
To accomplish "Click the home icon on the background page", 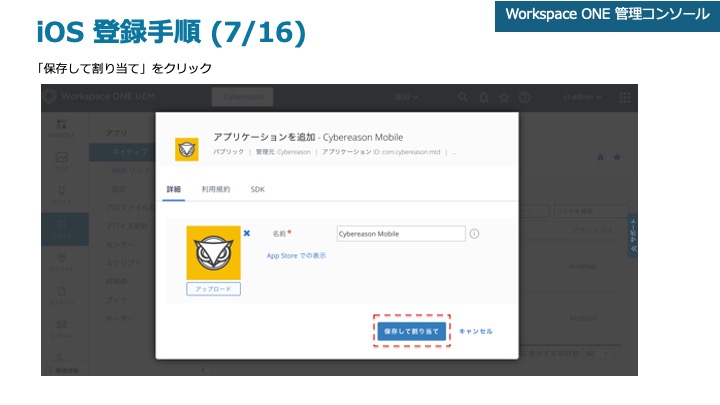I will [x=600, y=157].
